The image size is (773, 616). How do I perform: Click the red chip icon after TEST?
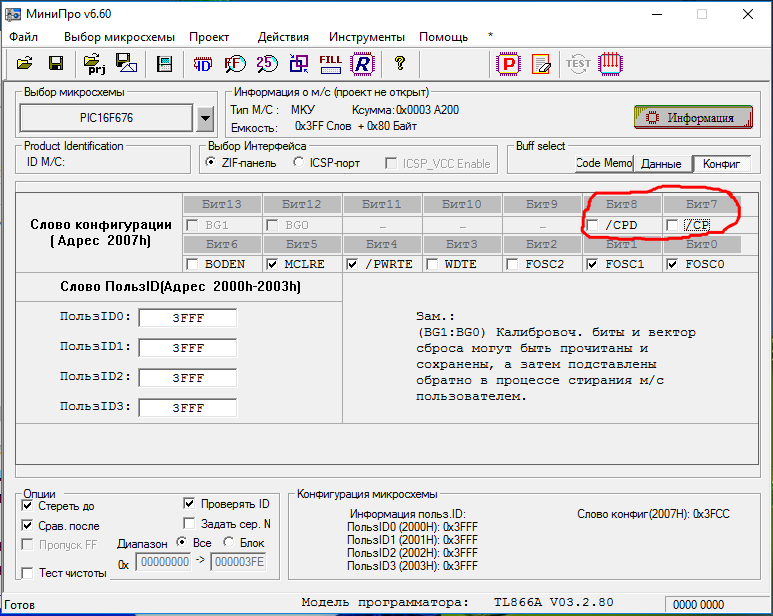[610, 64]
